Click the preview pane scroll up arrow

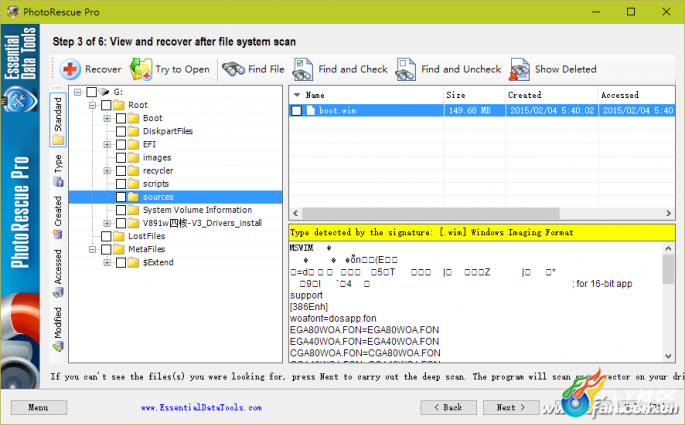tap(668, 248)
